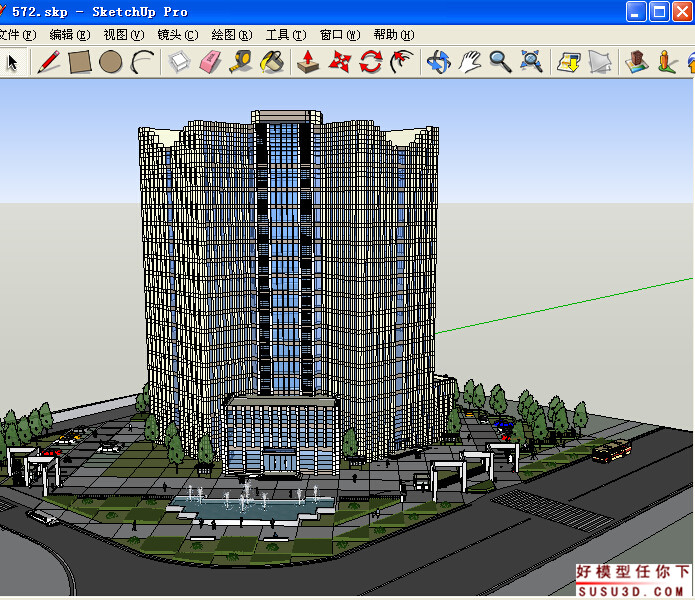Activate the Pan hand tool

click(470, 62)
